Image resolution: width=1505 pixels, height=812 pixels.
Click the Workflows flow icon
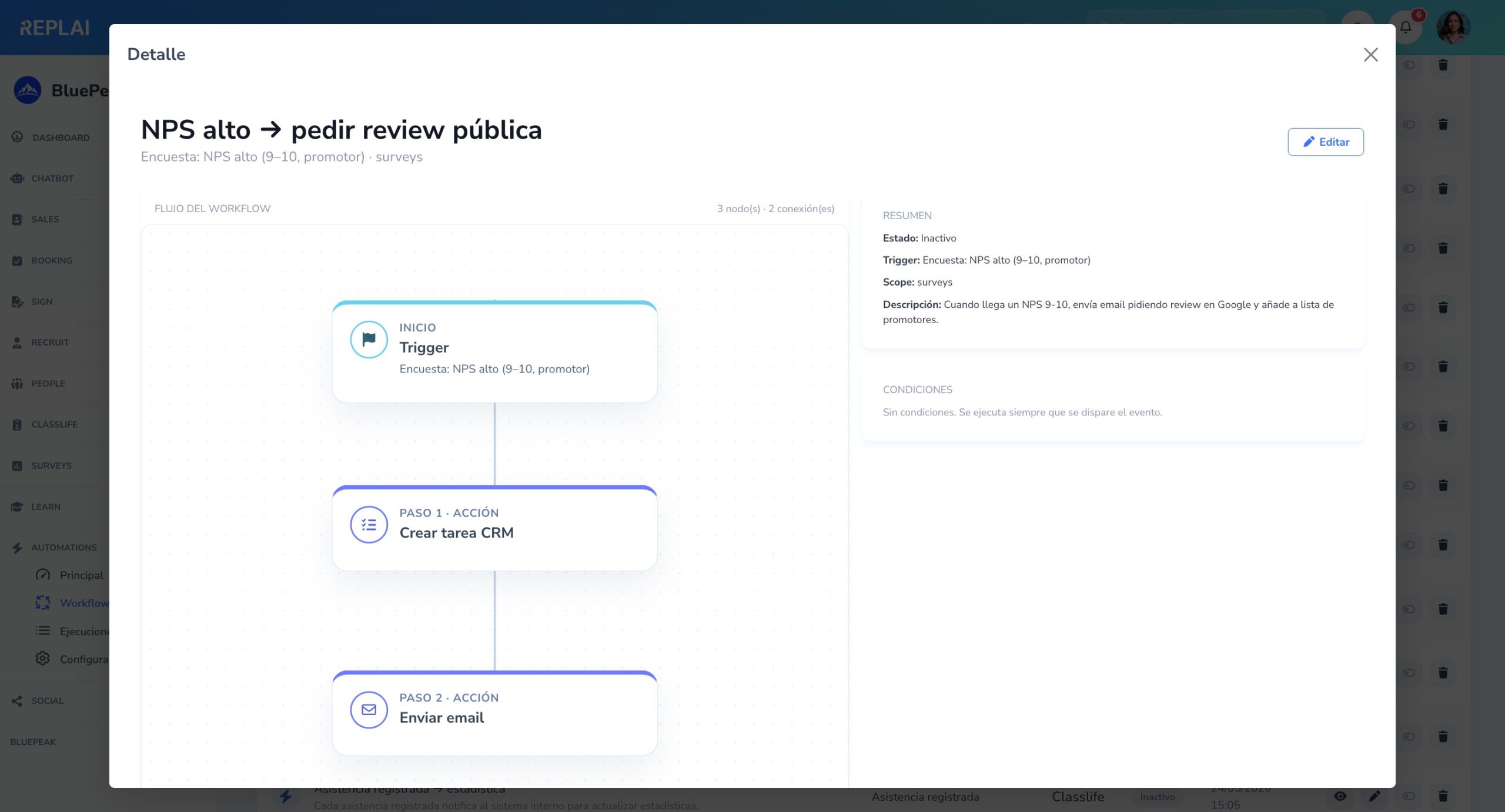(x=42, y=602)
